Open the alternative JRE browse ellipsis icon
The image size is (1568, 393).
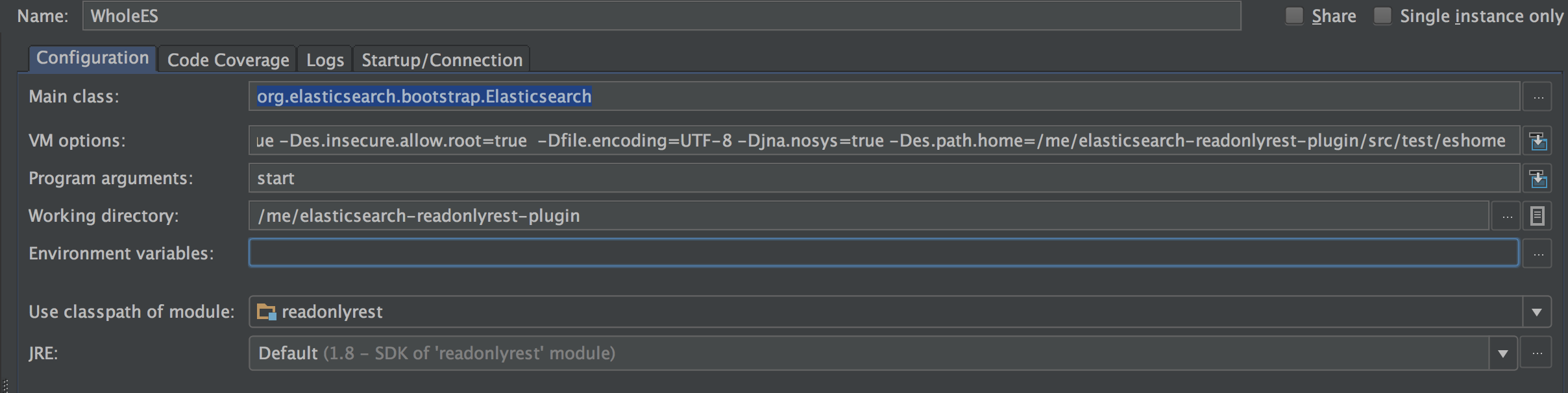click(1538, 352)
